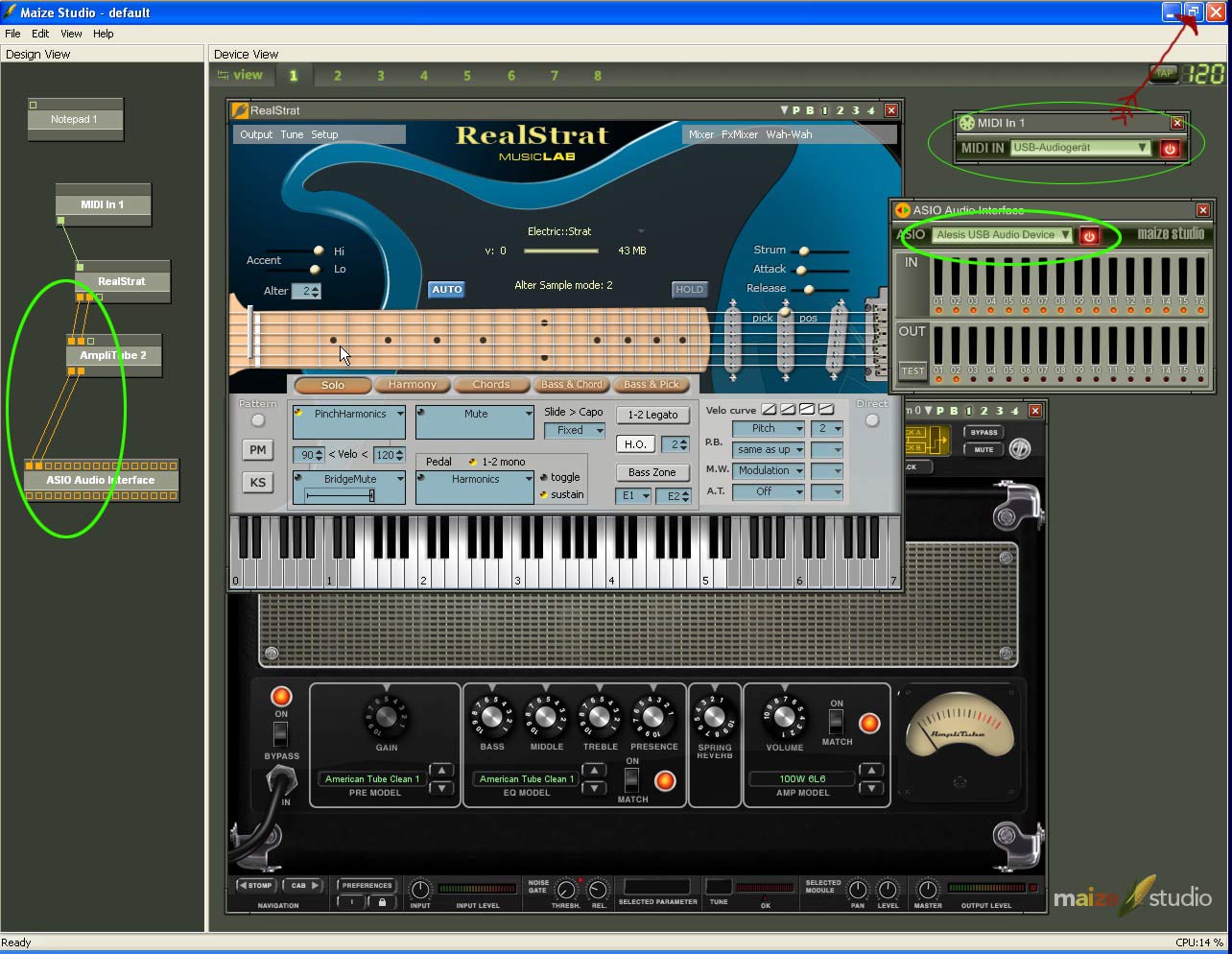Select the Notepad 1 node in Design View
Viewport: 1232px width, 954px height.
75,119
